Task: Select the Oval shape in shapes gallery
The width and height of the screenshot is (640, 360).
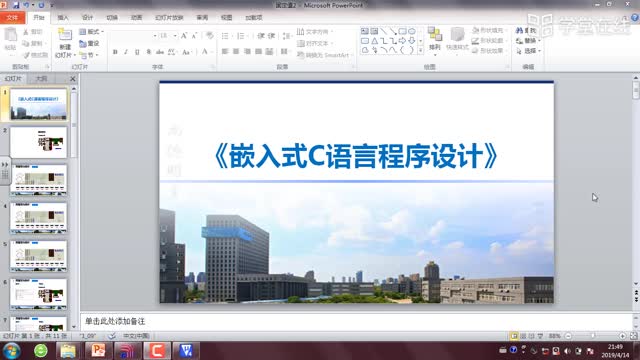Action: click(412, 31)
